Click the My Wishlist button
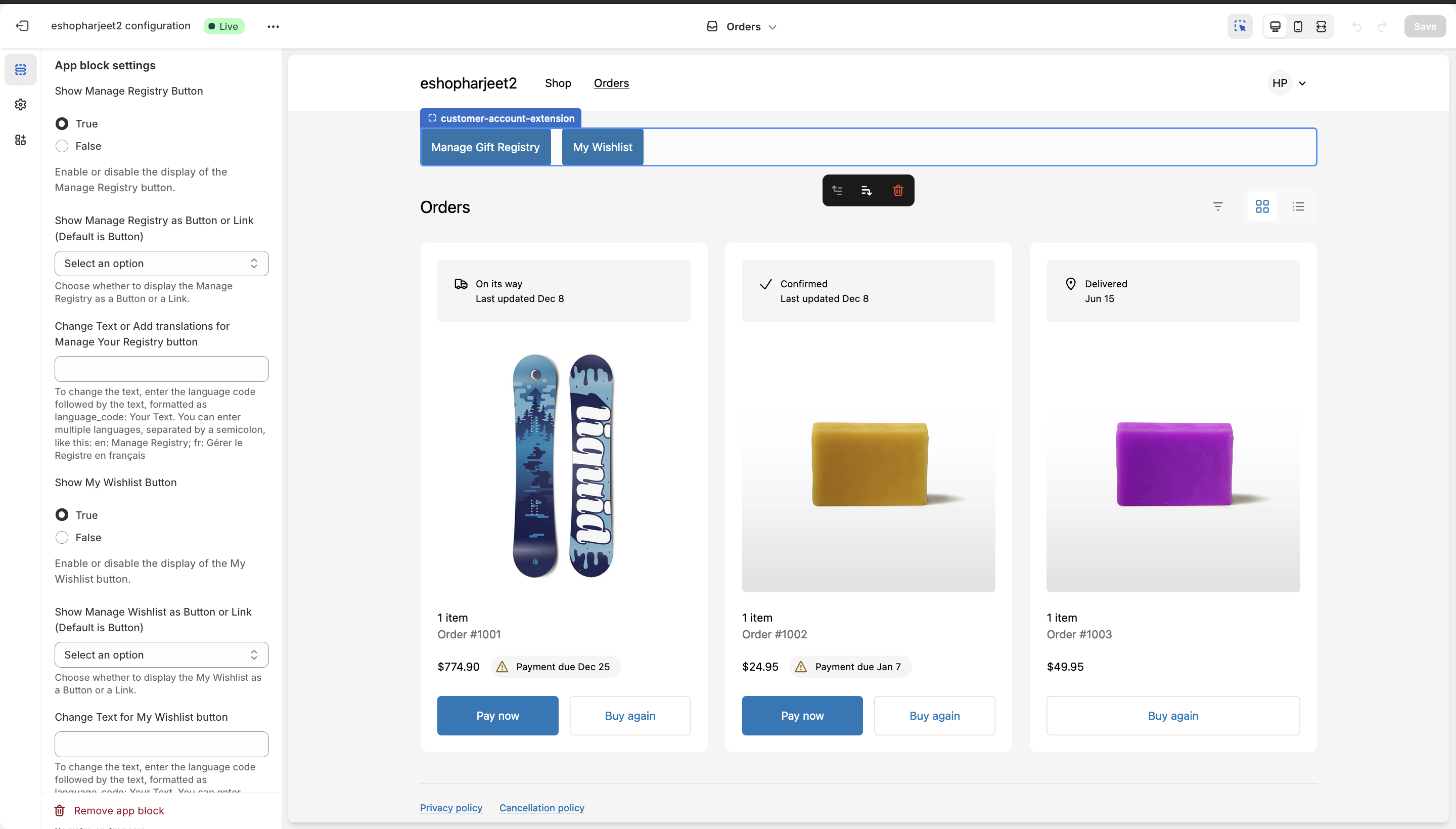 pyautogui.click(x=603, y=148)
